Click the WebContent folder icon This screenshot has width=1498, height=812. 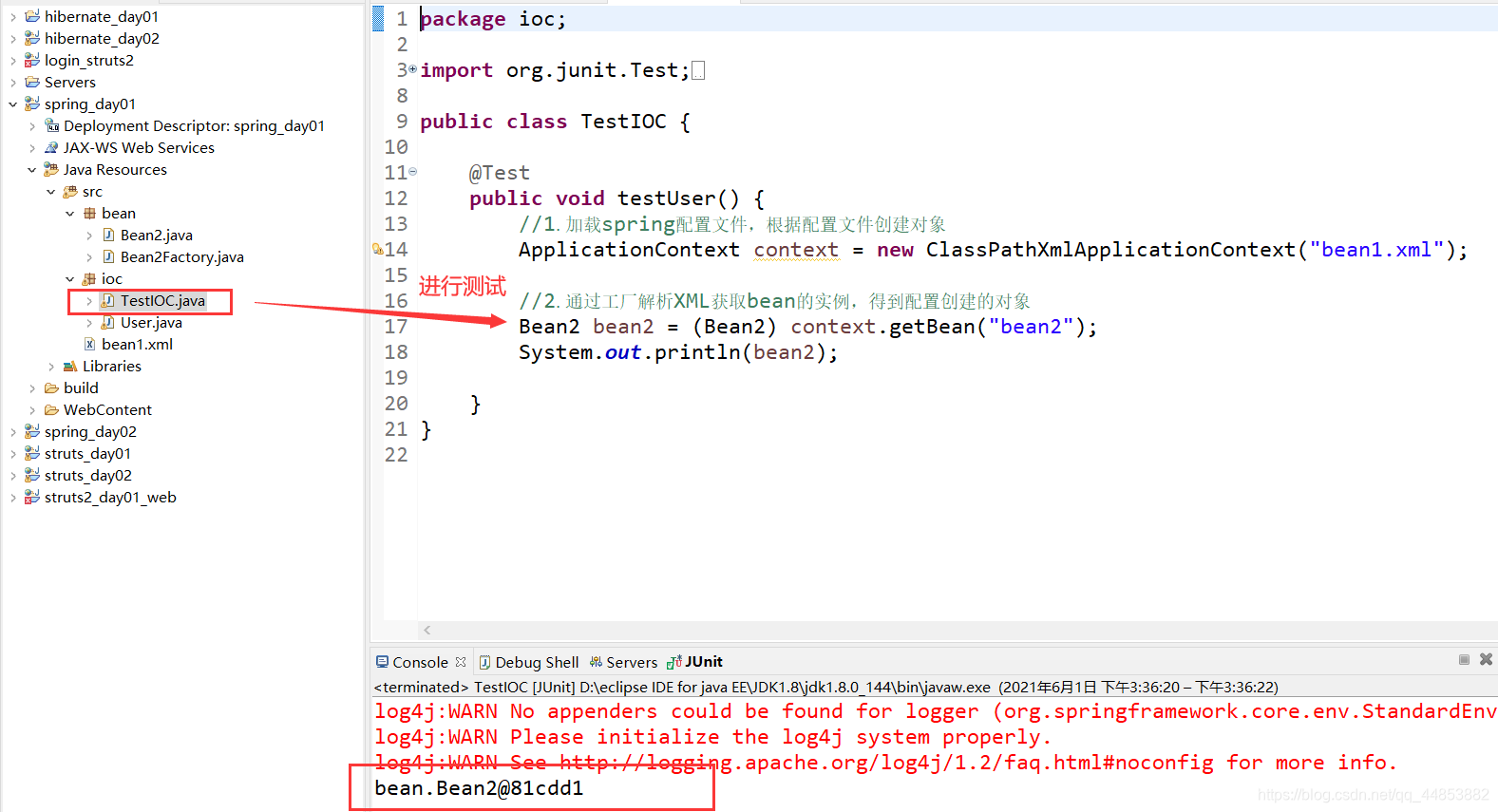pyautogui.click(x=51, y=409)
